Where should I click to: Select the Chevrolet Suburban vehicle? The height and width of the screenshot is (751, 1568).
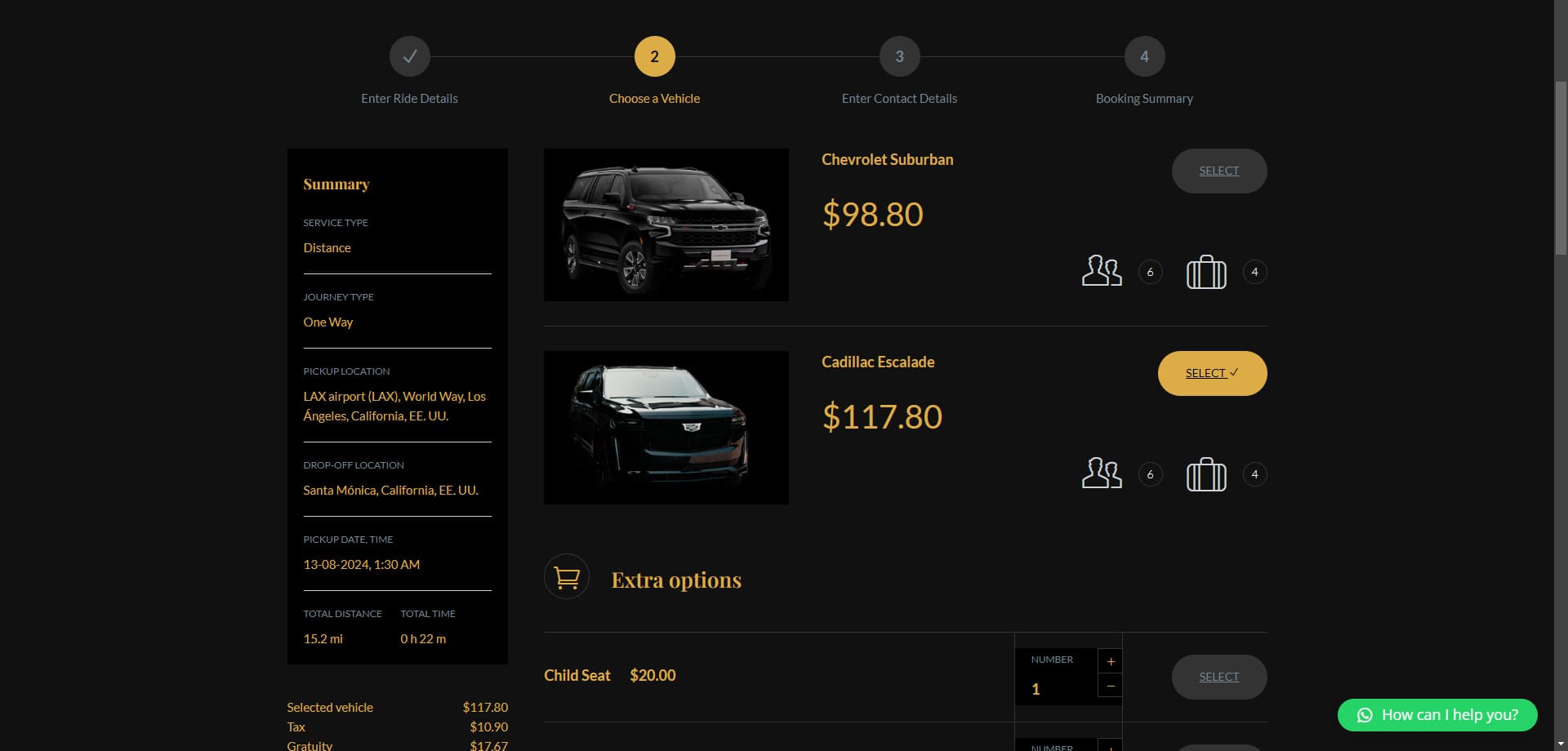[x=1219, y=171]
